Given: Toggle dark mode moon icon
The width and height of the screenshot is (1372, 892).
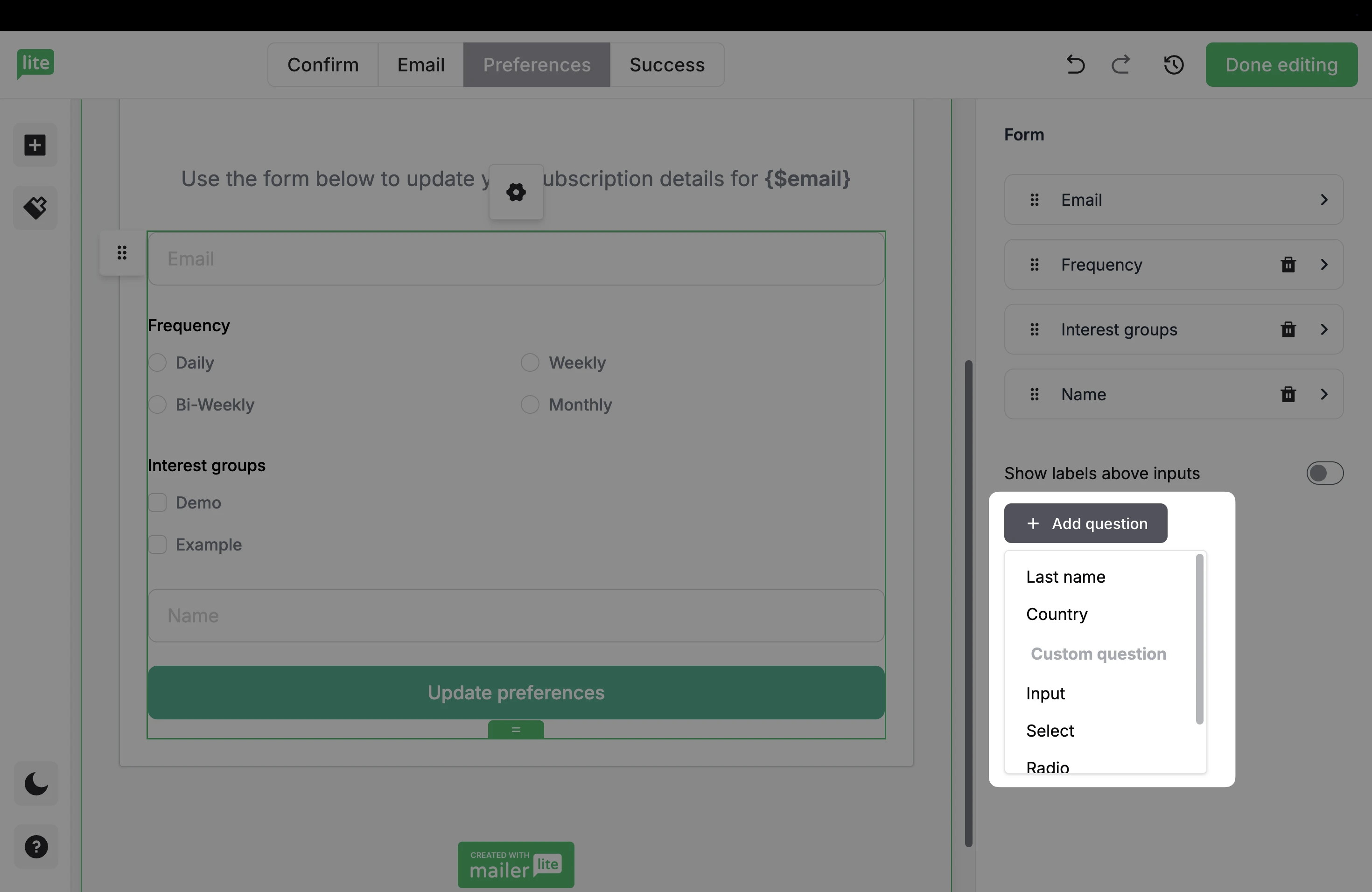Looking at the screenshot, I should pos(36,784).
